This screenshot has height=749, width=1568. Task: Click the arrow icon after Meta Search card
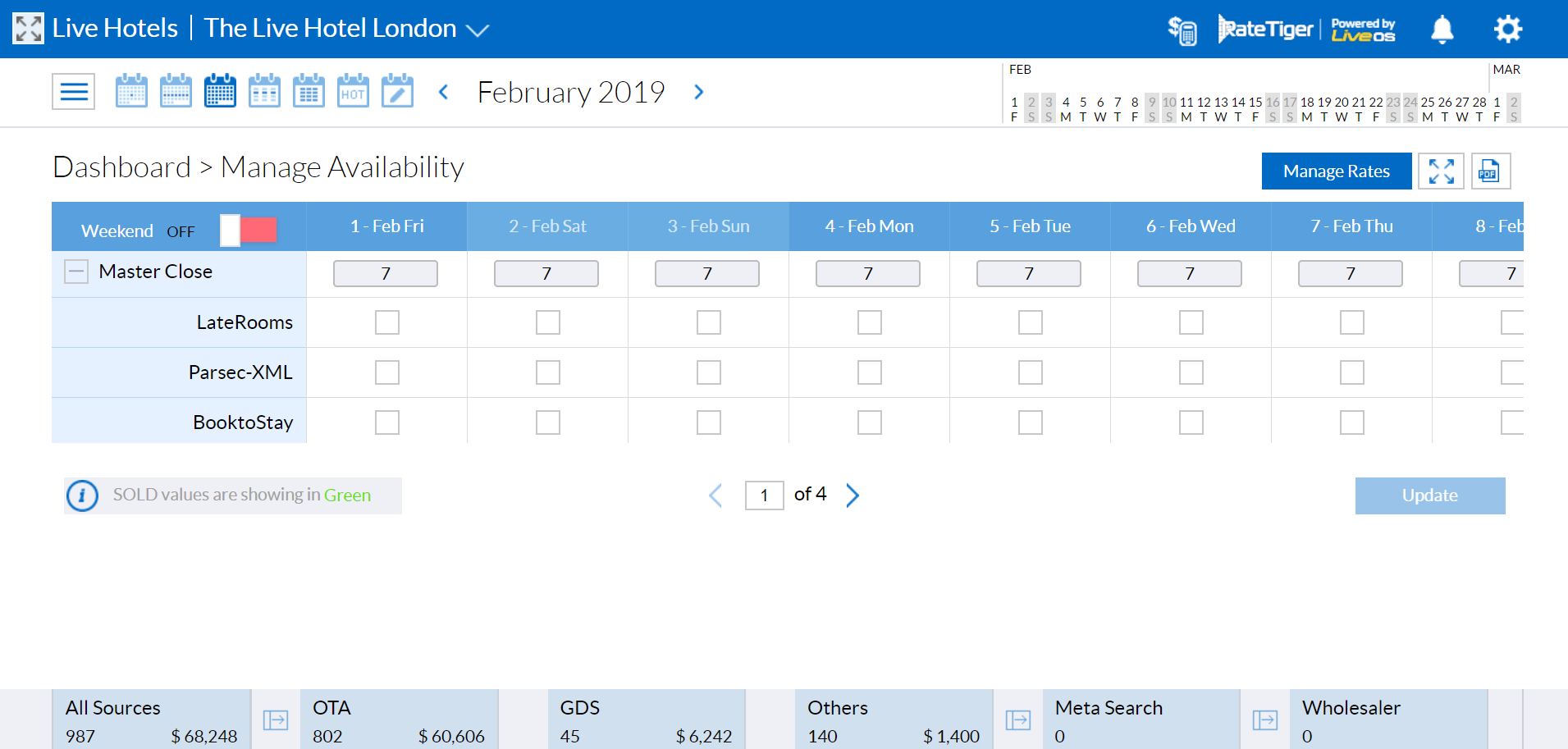tap(1265, 720)
